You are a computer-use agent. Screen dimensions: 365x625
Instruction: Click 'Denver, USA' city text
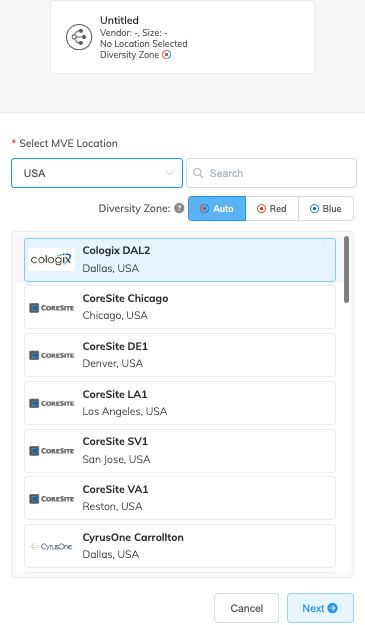(113, 363)
